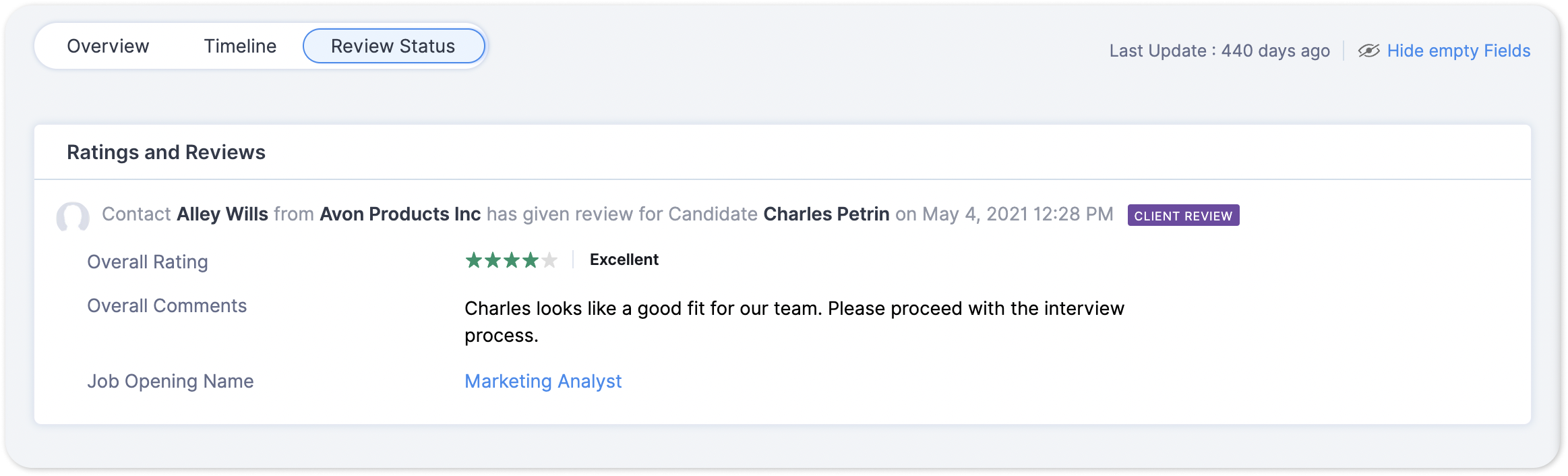Click the overall comments review text
The width and height of the screenshot is (1568, 476).
tap(793, 309)
